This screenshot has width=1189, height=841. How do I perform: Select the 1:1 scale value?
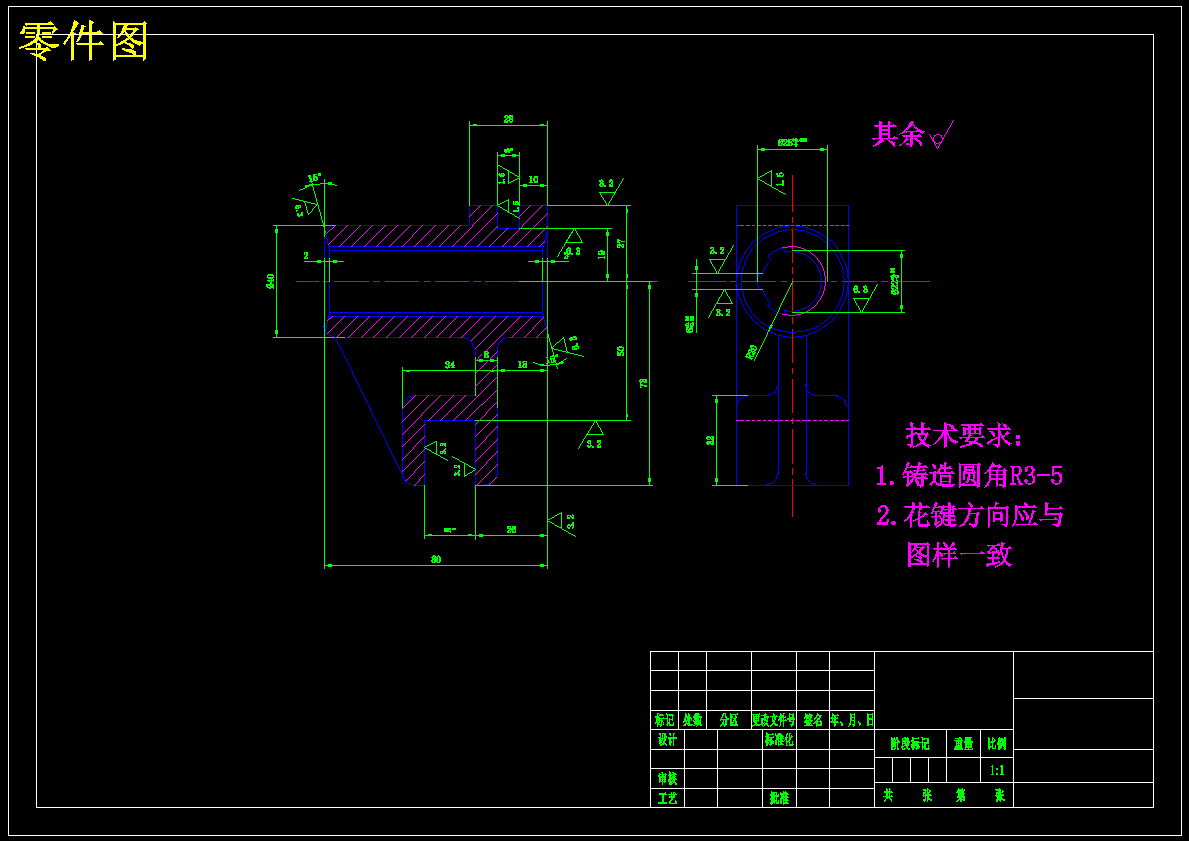pos(997,770)
